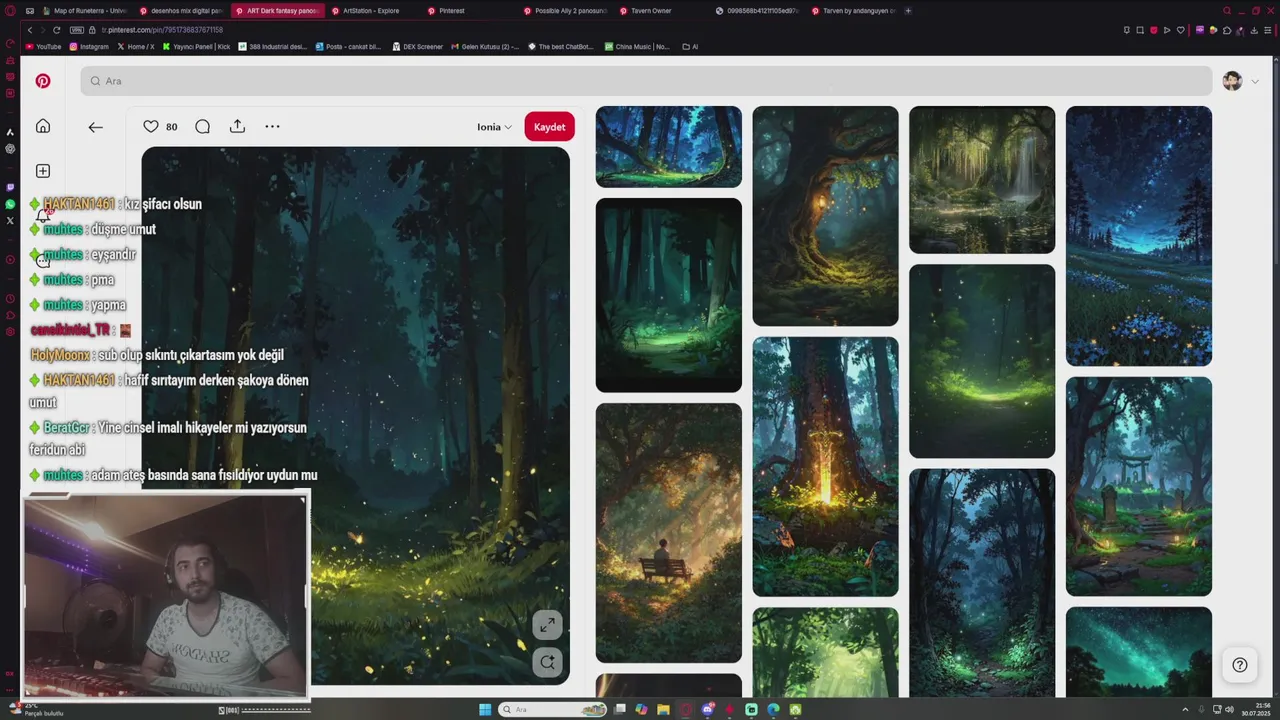
Task: Click the Opera logo menu icon
Action: [10, 11]
